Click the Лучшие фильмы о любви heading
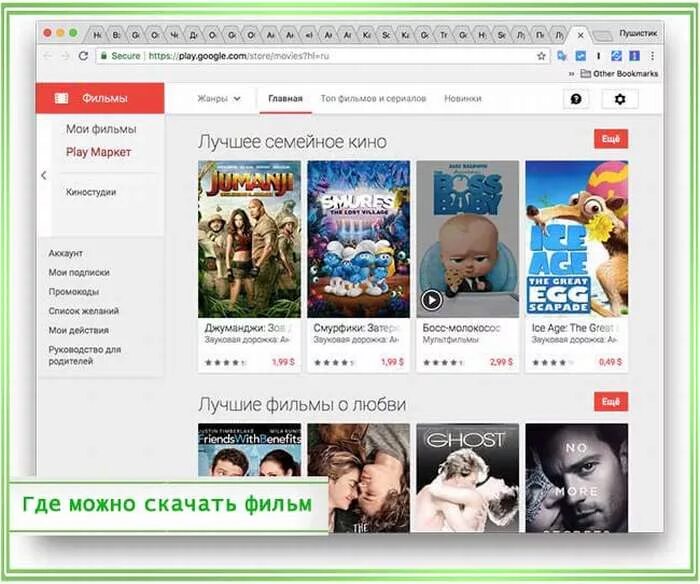The image size is (700, 584). click(302, 405)
